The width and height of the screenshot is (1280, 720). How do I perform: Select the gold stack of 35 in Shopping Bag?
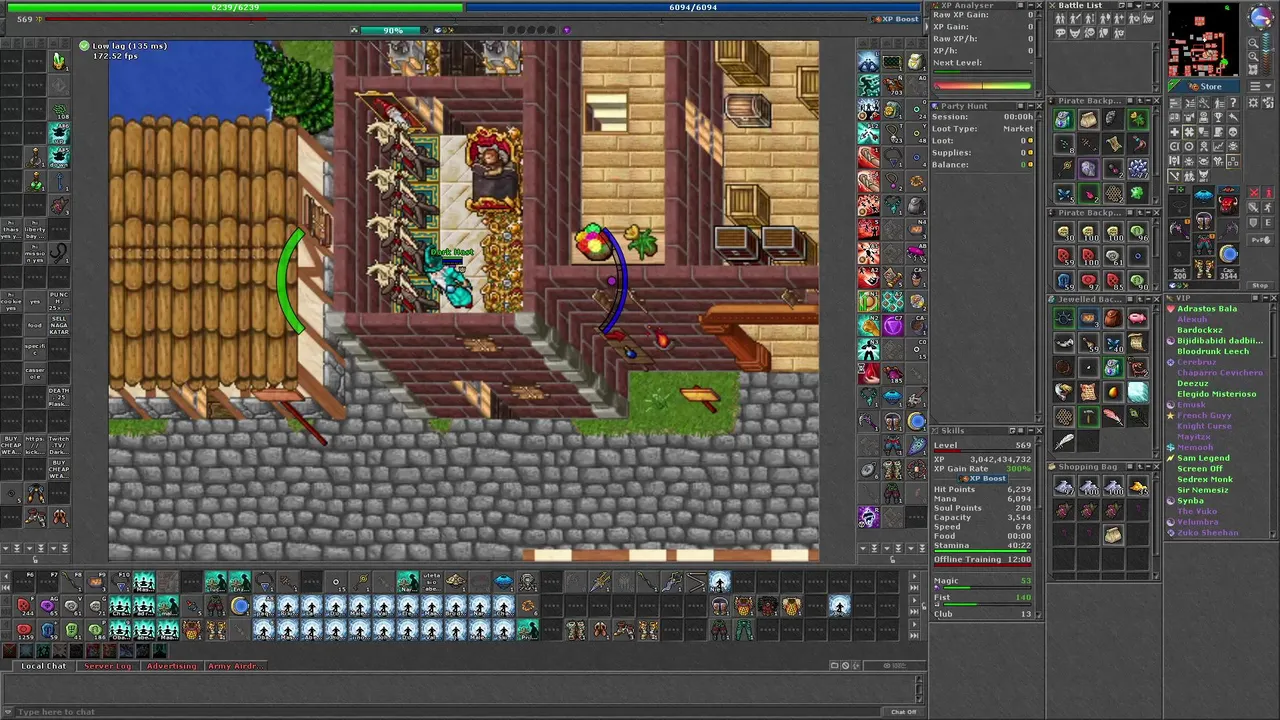point(1137,486)
